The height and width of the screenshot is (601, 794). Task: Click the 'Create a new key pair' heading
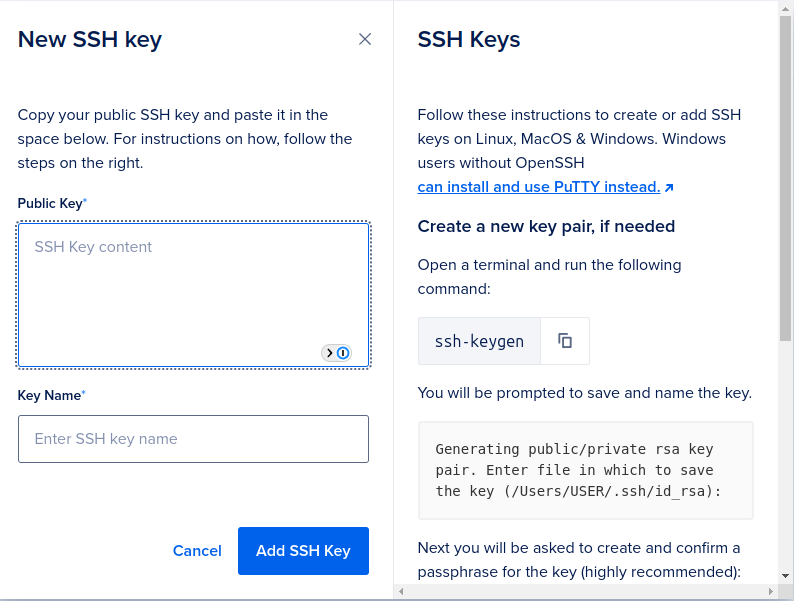pyautogui.click(x=546, y=226)
